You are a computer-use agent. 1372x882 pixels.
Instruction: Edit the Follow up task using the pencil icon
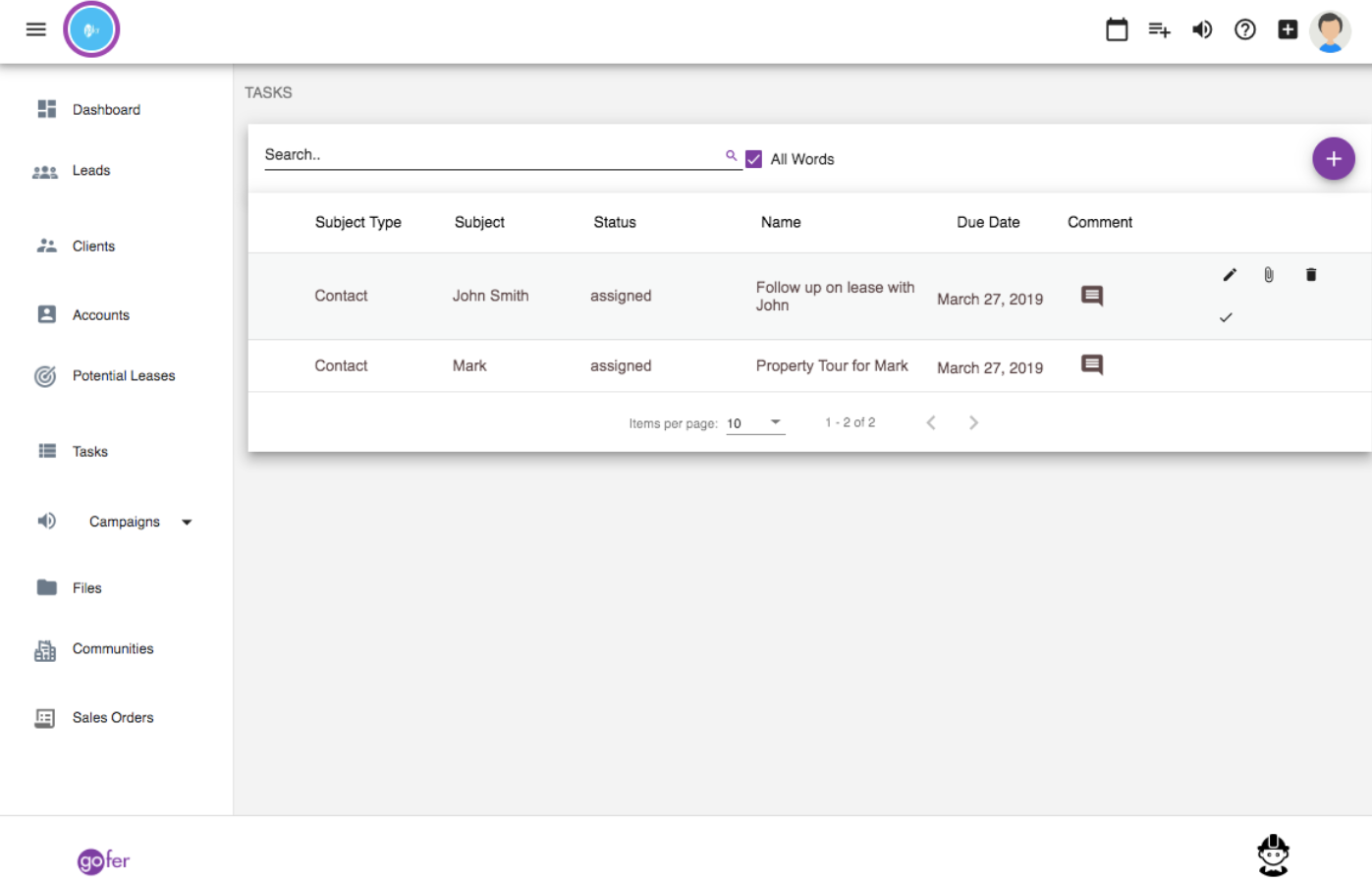tap(1230, 275)
